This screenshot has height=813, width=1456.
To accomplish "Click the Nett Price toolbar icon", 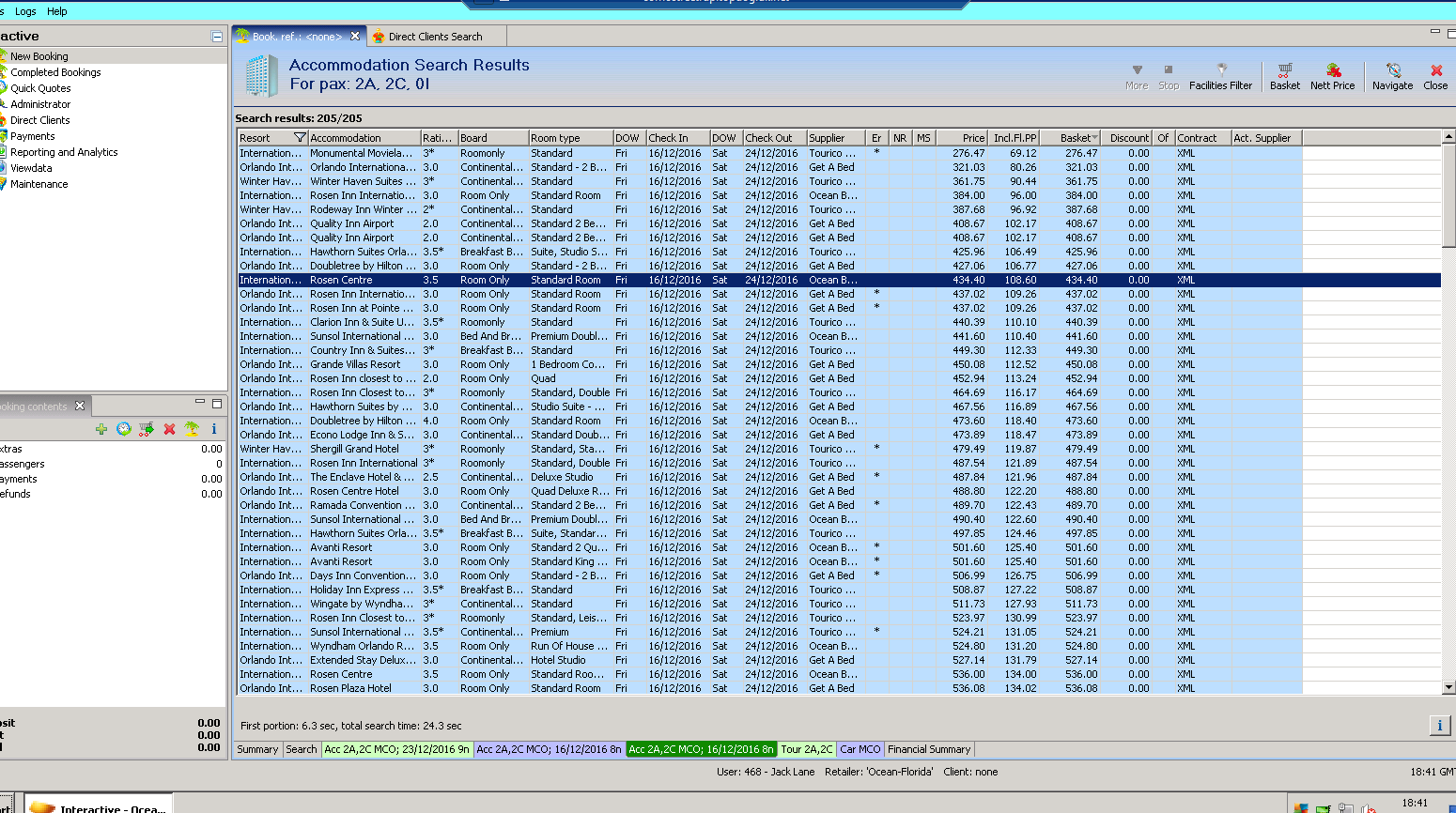I will [1332, 76].
